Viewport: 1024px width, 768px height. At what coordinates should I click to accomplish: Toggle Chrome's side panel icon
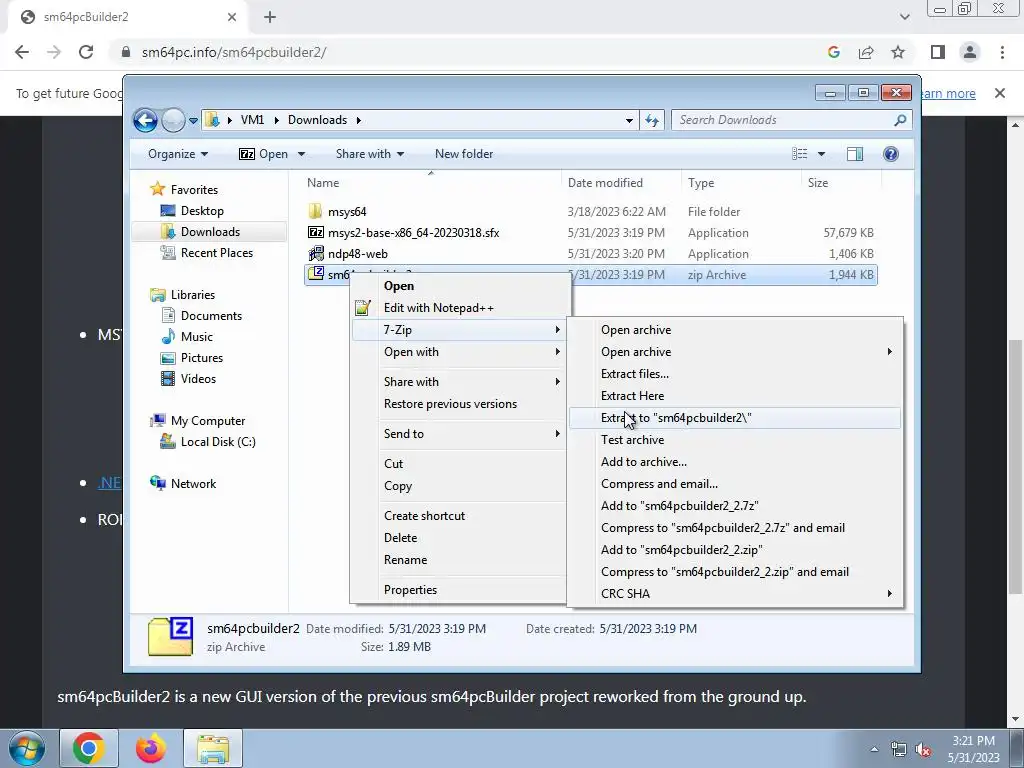(x=938, y=52)
